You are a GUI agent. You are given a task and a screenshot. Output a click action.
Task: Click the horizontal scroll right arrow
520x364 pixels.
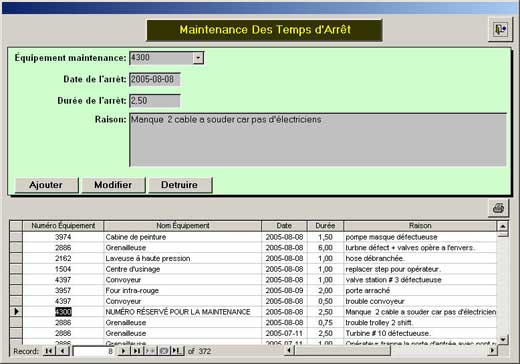coord(492,350)
